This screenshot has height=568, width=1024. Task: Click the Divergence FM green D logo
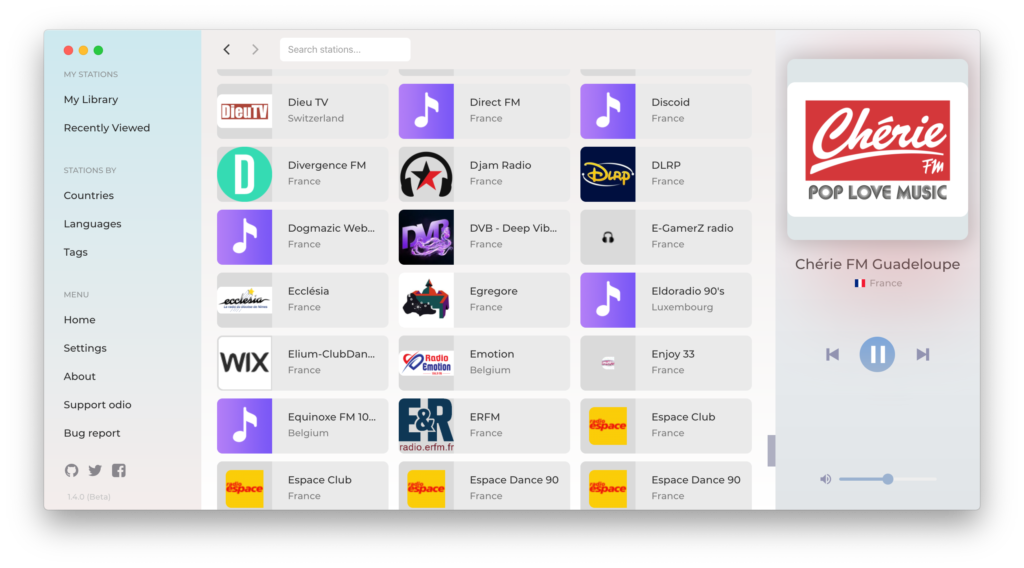click(x=244, y=174)
